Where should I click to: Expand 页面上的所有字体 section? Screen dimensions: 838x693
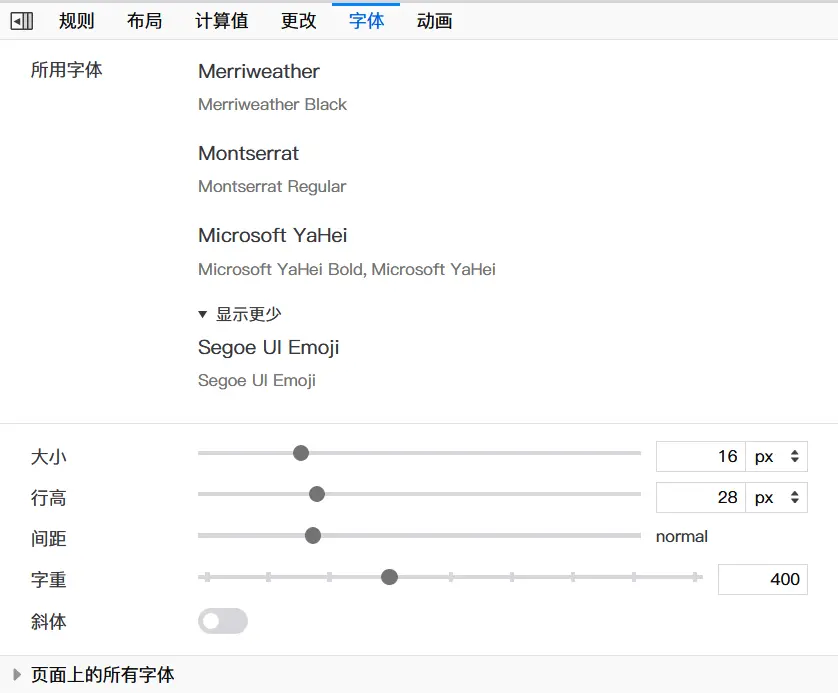point(102,674)
